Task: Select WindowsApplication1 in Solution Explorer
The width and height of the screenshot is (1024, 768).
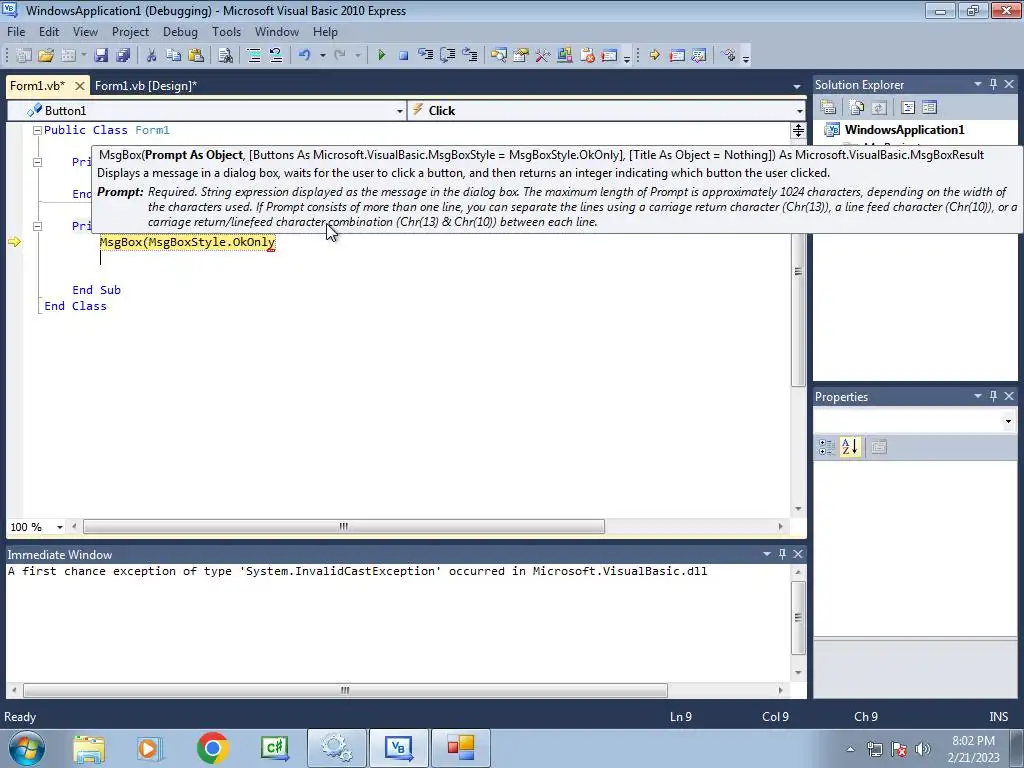Action: tap(904, 129)
